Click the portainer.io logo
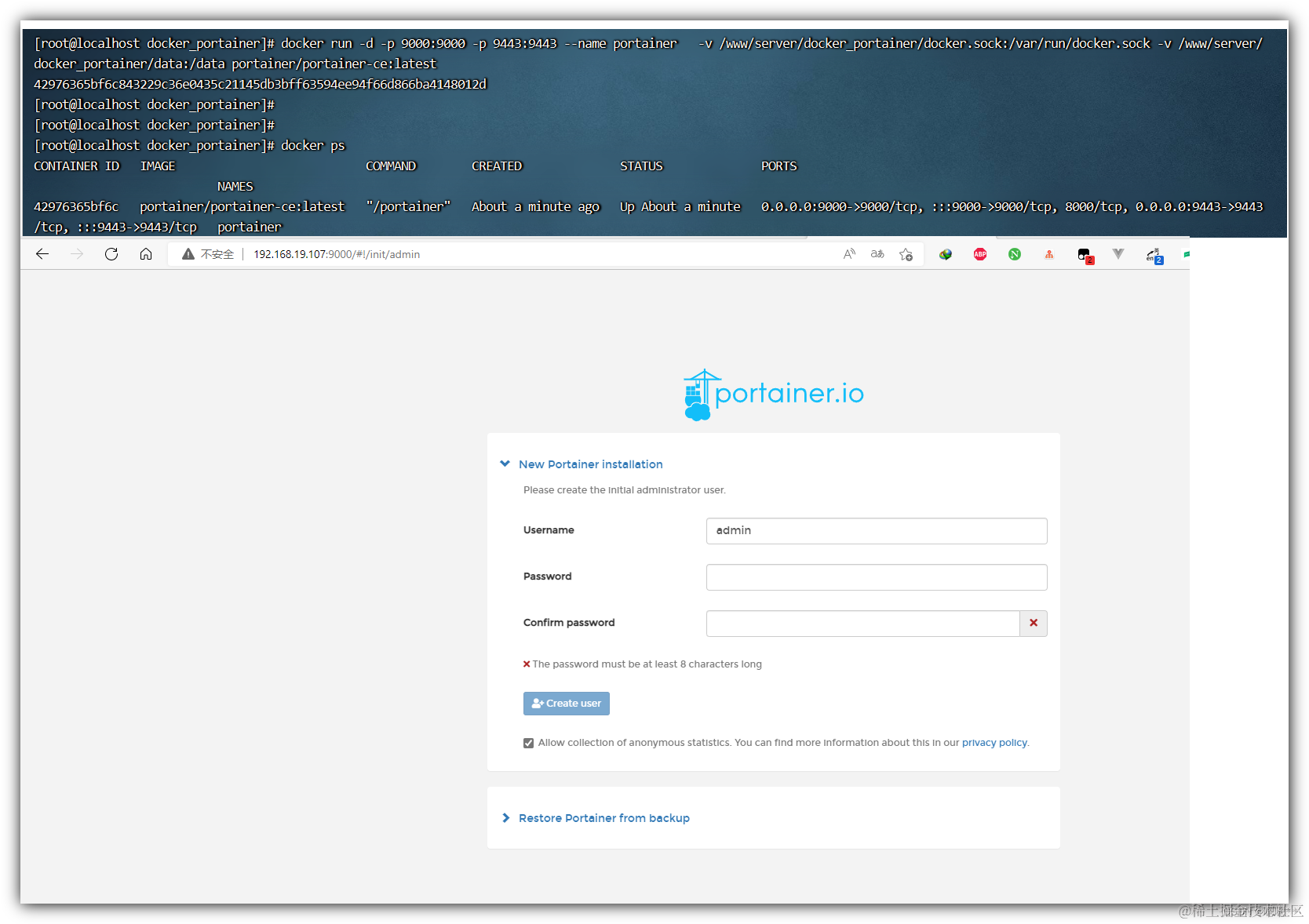Viewport: 1309px width, 924px height. tap(773, 395)
